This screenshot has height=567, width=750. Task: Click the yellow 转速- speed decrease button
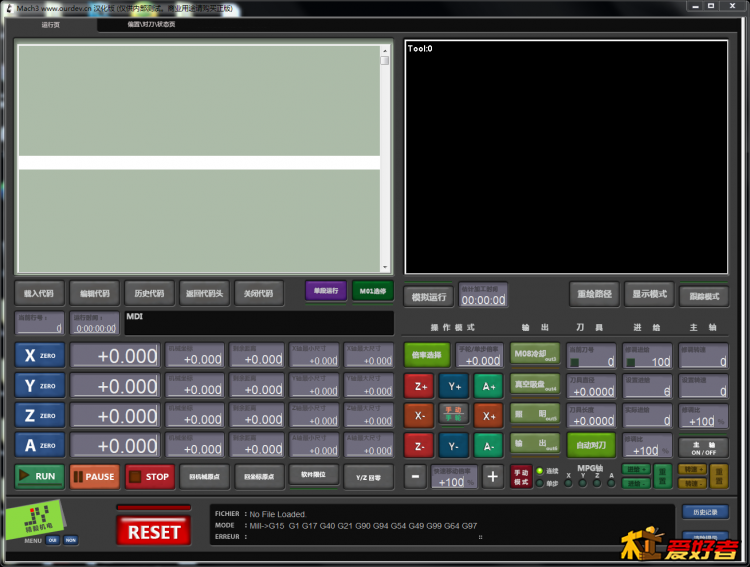click(x=692, y=484)
